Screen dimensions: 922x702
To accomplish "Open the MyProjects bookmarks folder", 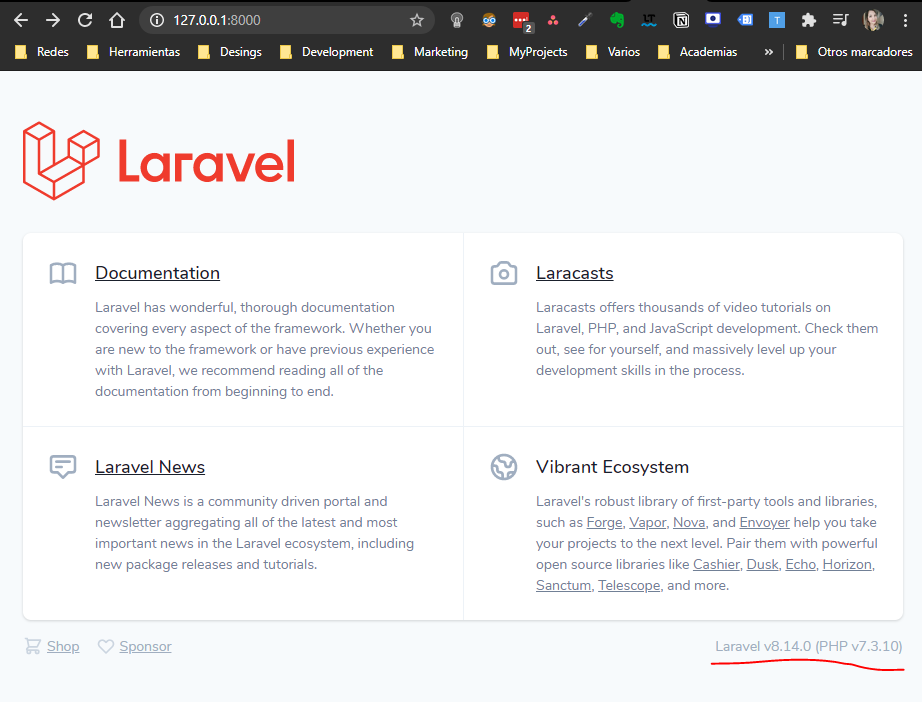I will tap(527, 52).
